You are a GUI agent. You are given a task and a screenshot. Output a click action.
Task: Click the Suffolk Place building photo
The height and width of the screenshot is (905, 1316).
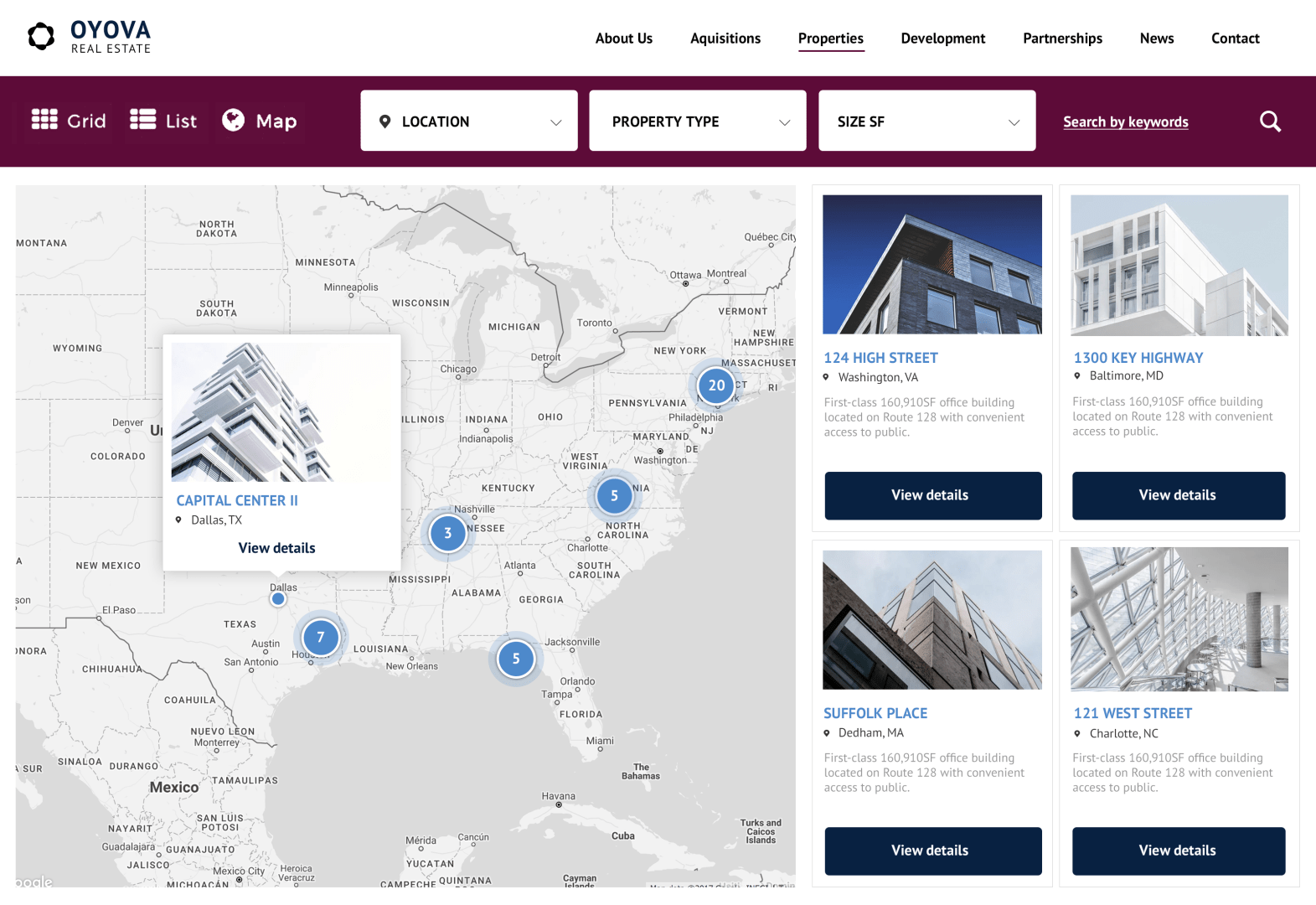click(932, 620)
